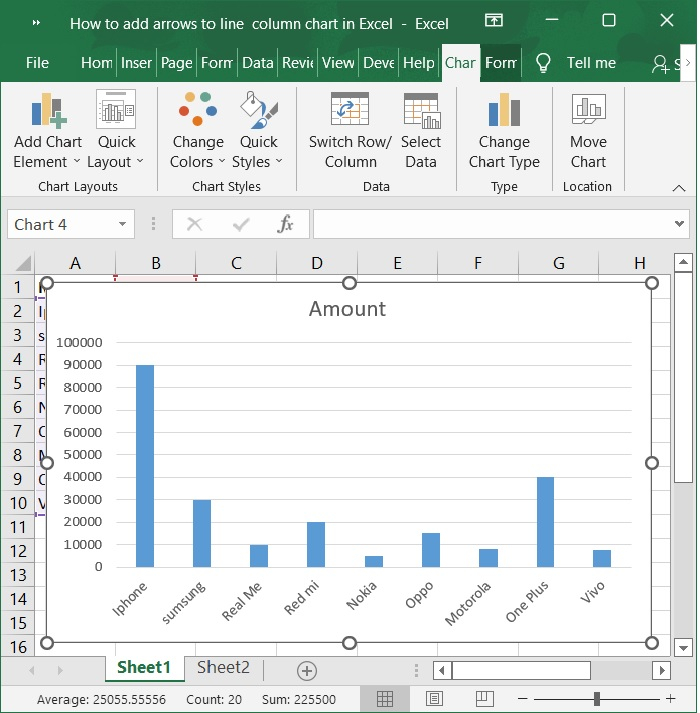Collapse the ribbon

679,187
